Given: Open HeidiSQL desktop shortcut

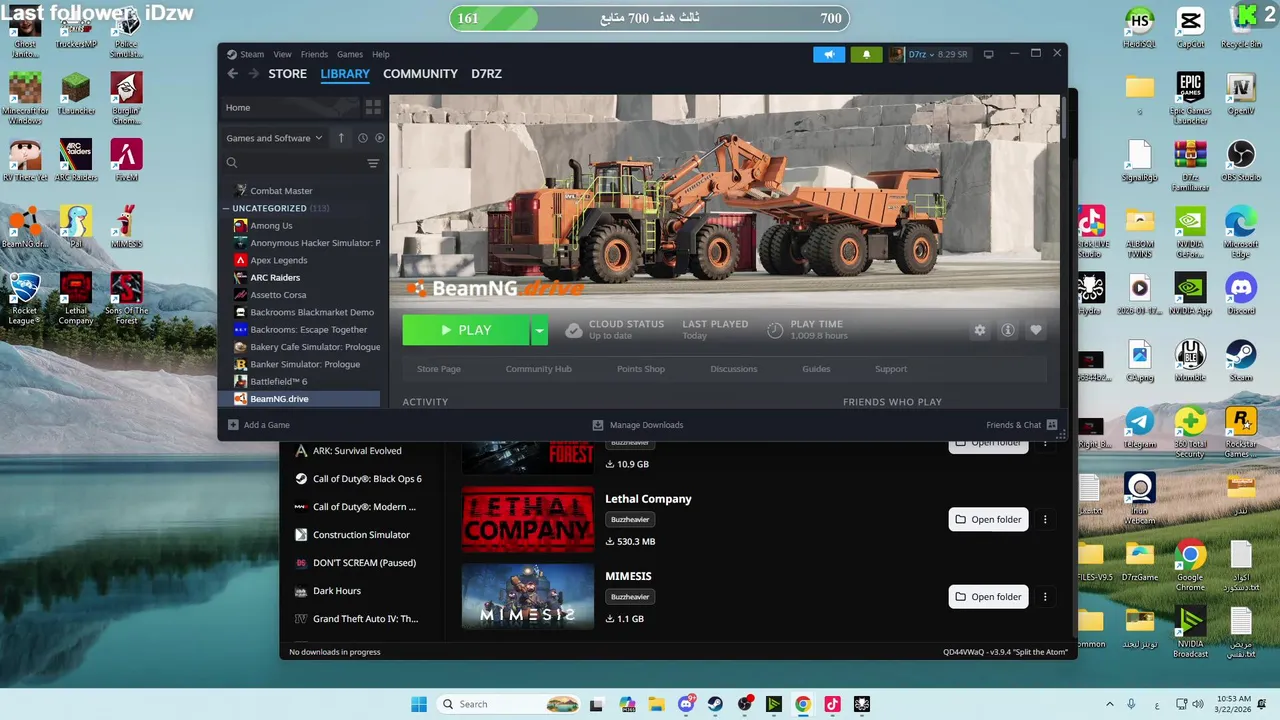Looking at the screenshot, I should point(1139,28).
